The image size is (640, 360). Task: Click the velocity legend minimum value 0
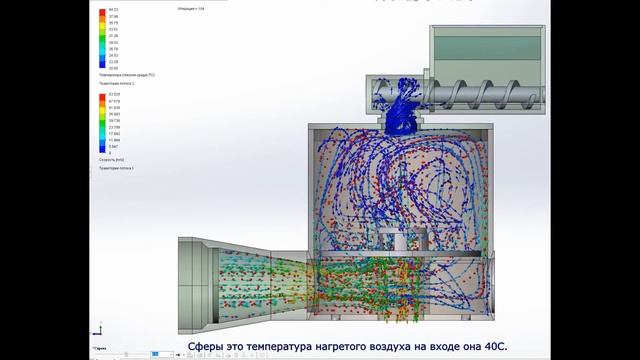coord(110,153)
